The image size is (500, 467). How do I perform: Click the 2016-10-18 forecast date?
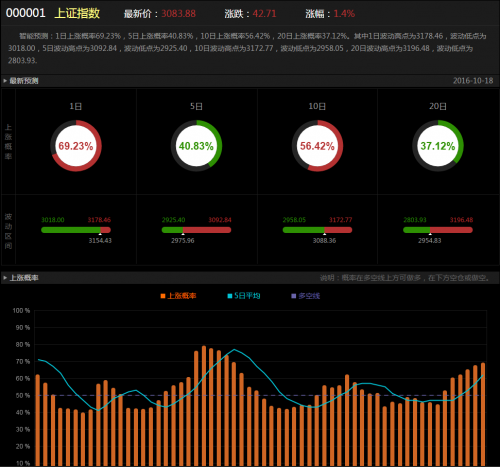pos(473,81)
